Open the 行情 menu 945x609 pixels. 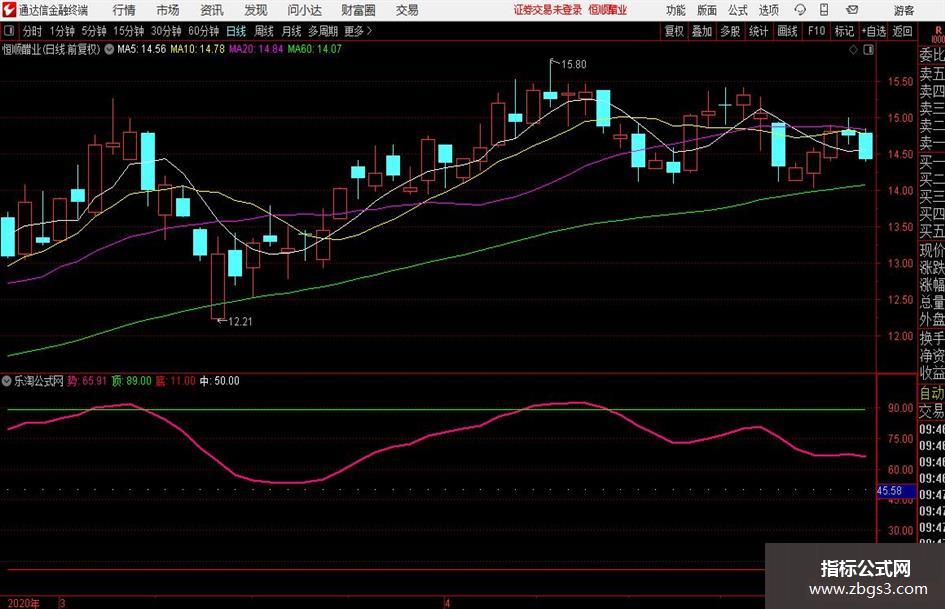click(x=124, y=10)
